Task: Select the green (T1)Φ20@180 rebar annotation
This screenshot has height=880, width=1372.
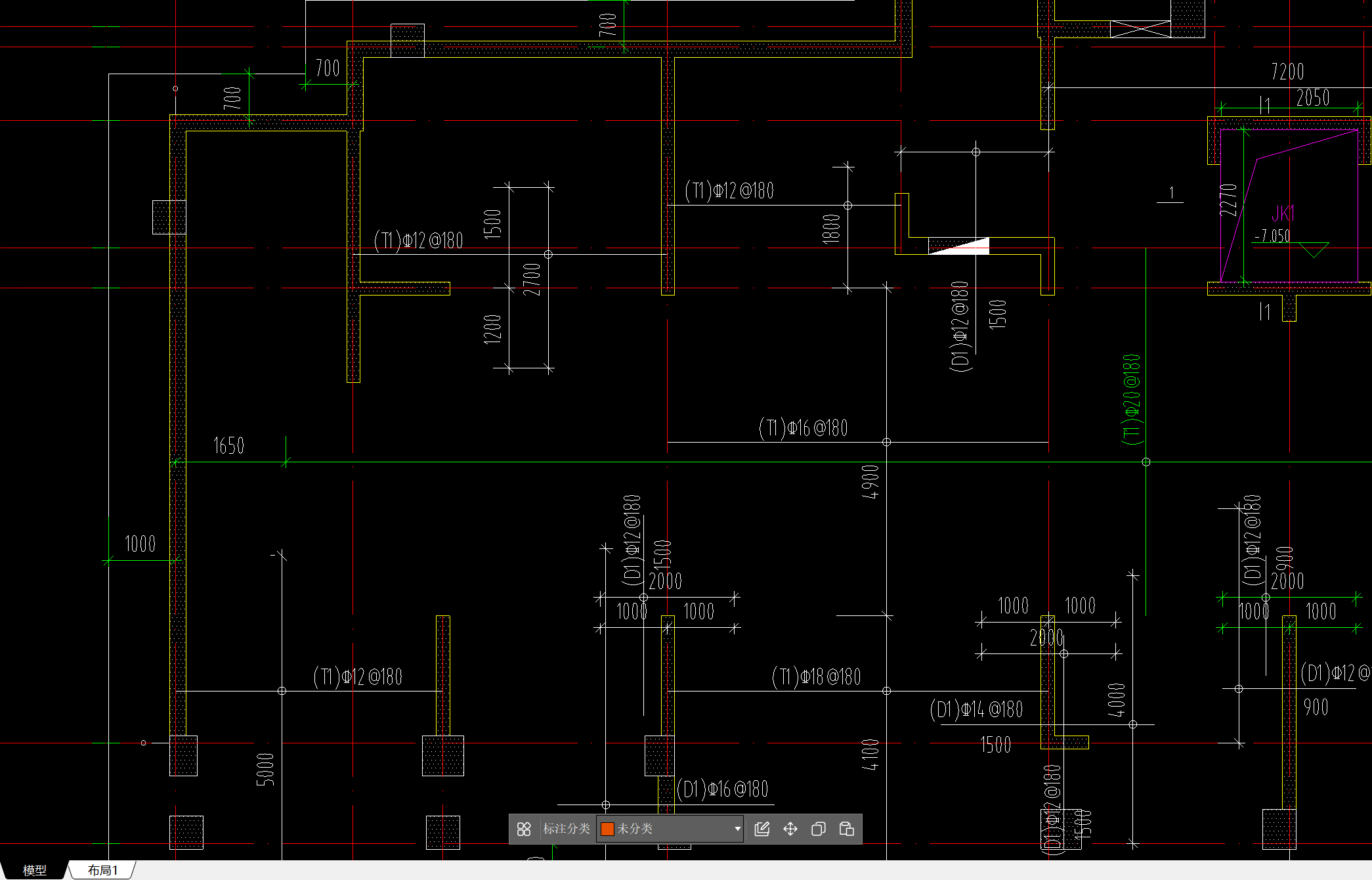Action: tap(1132, 399)
